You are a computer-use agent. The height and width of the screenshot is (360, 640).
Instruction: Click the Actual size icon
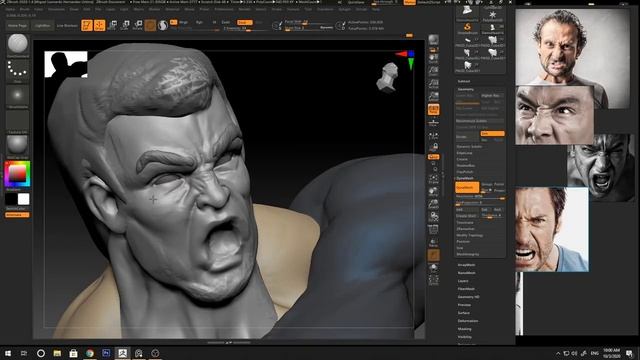click(x=433, y=84)
